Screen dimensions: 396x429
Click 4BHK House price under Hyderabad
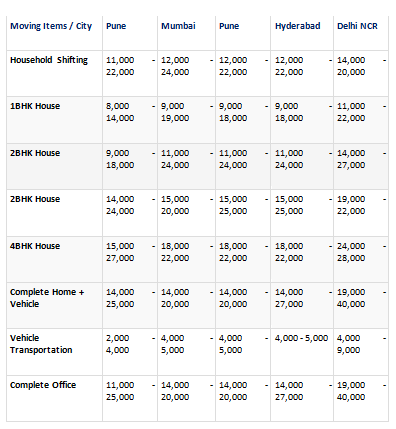(x=303, y=252)
